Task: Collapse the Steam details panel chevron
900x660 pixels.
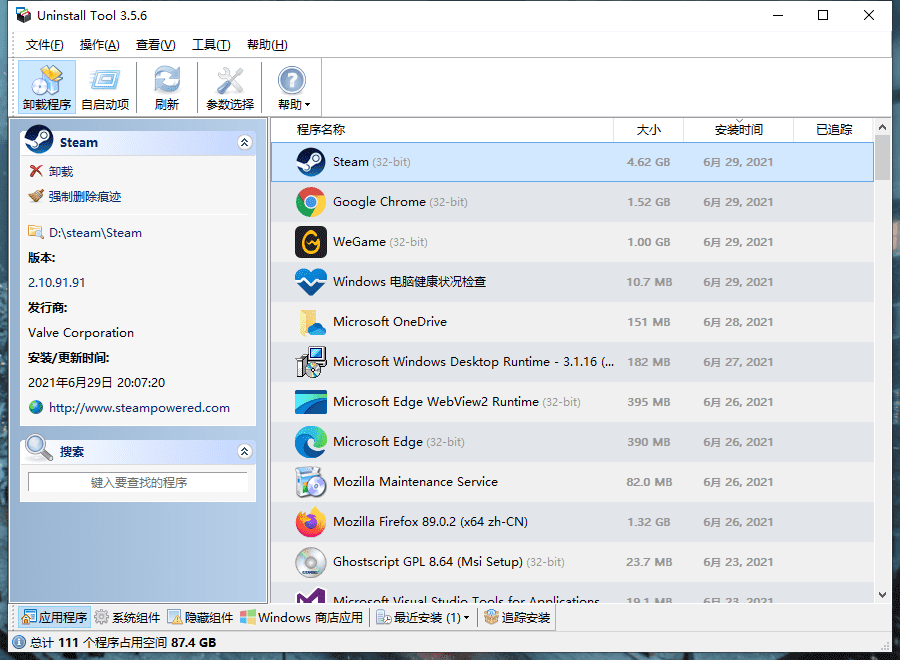Action: pyautogui.click(x=245, y=142)
